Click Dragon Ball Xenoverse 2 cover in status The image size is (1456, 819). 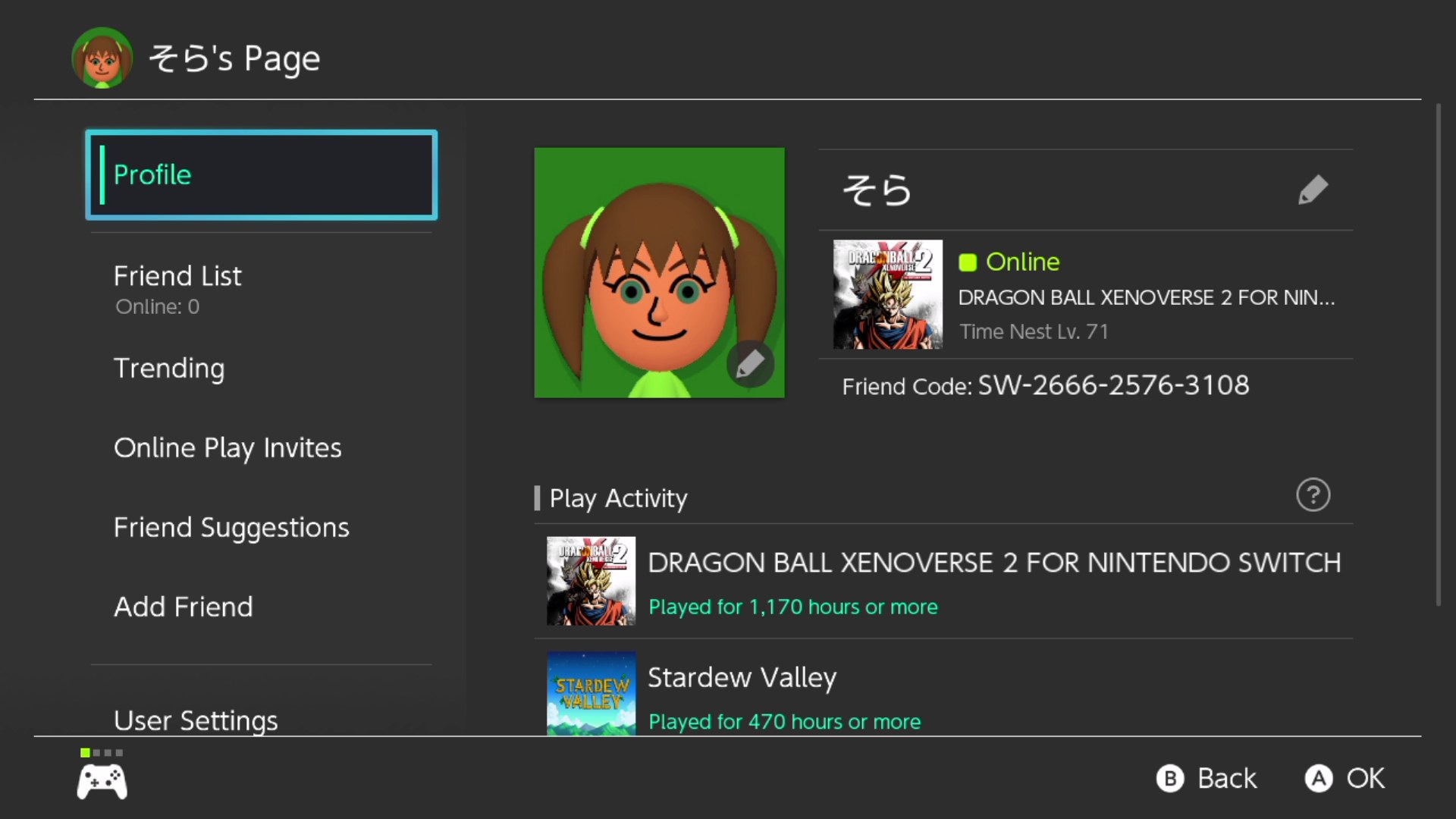coord(887,295)
